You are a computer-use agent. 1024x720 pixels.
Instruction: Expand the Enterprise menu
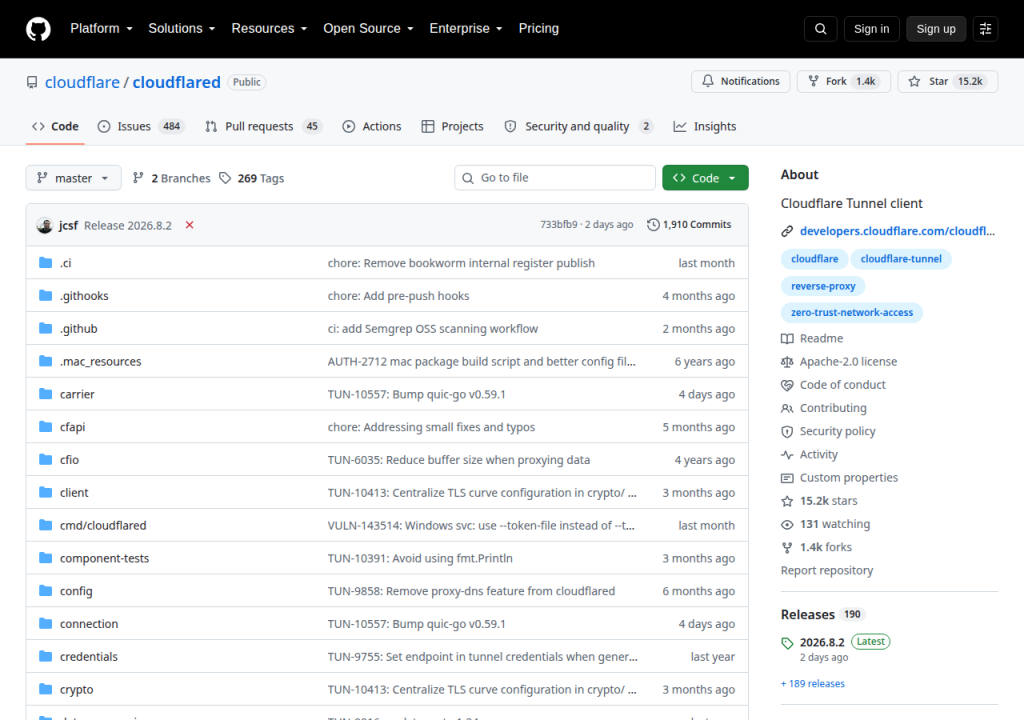click(466, 29)
